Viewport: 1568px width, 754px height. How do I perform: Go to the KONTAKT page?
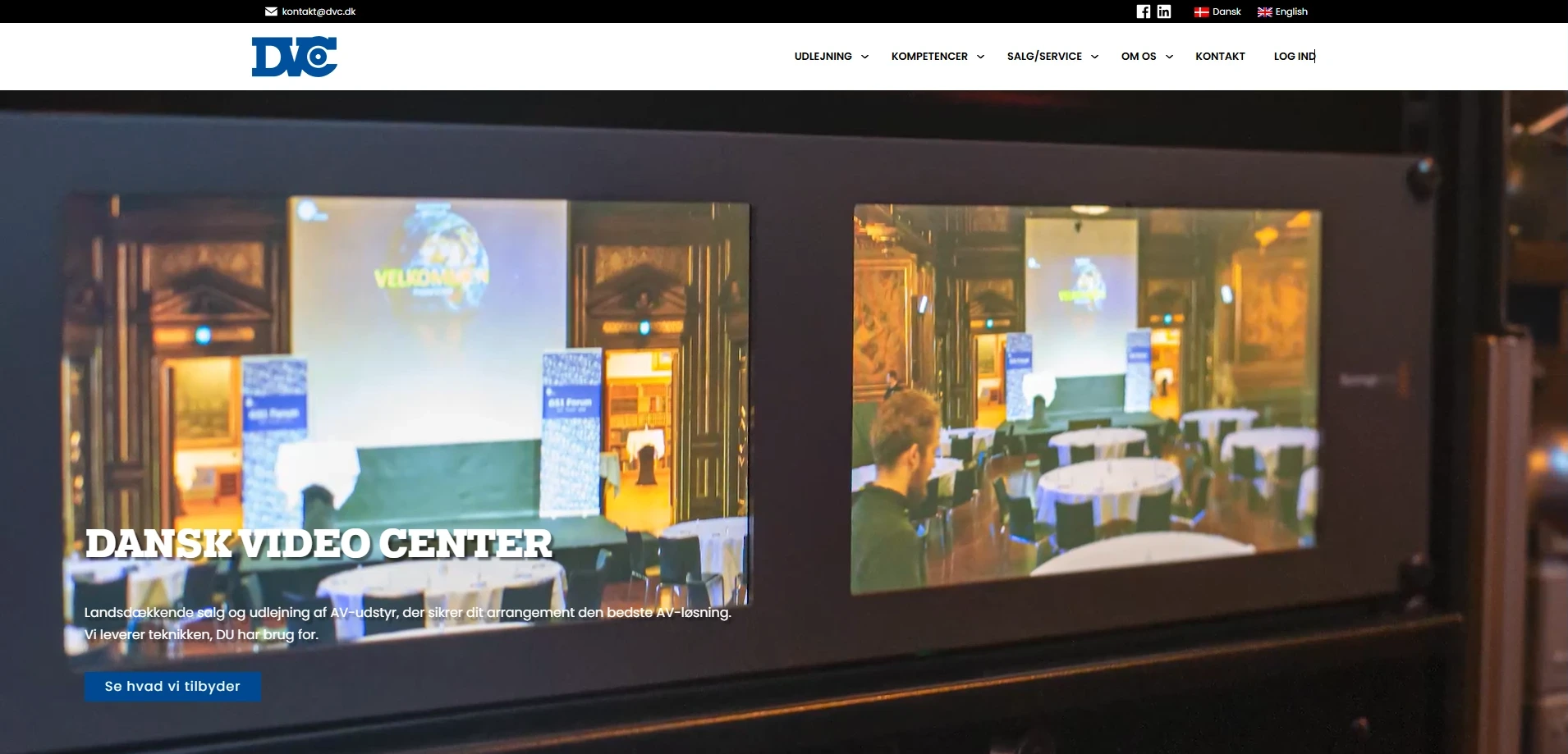tap(1220, 57)
